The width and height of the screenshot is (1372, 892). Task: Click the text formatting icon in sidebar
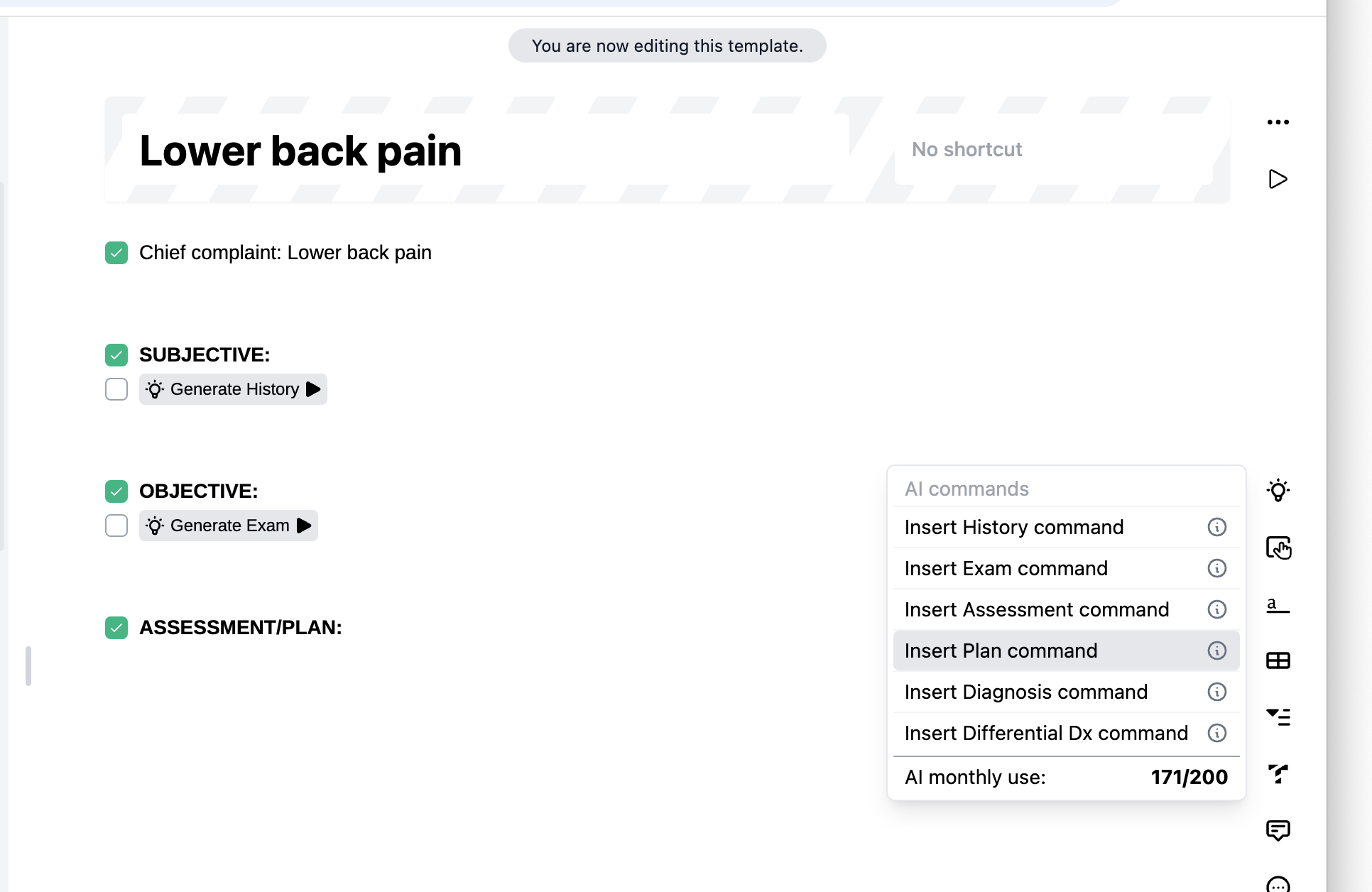(x=1279, y=604)
